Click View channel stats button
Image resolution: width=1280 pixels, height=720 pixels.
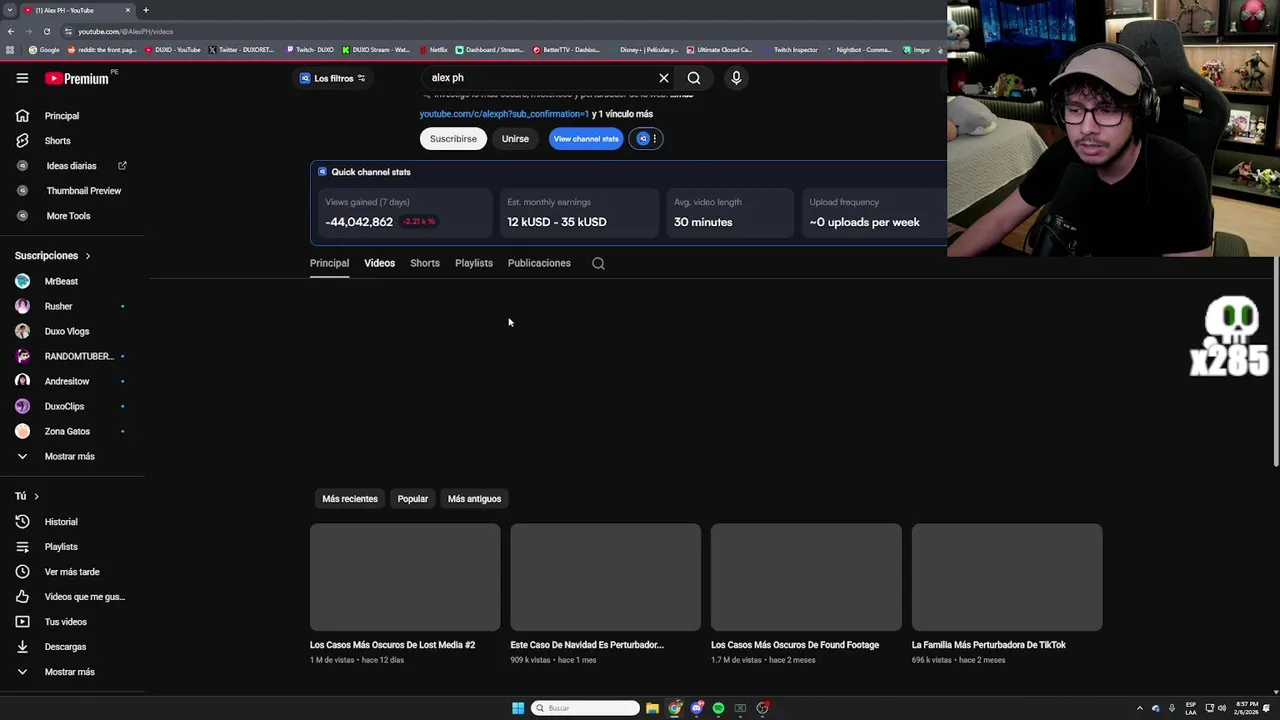point(586,139)
